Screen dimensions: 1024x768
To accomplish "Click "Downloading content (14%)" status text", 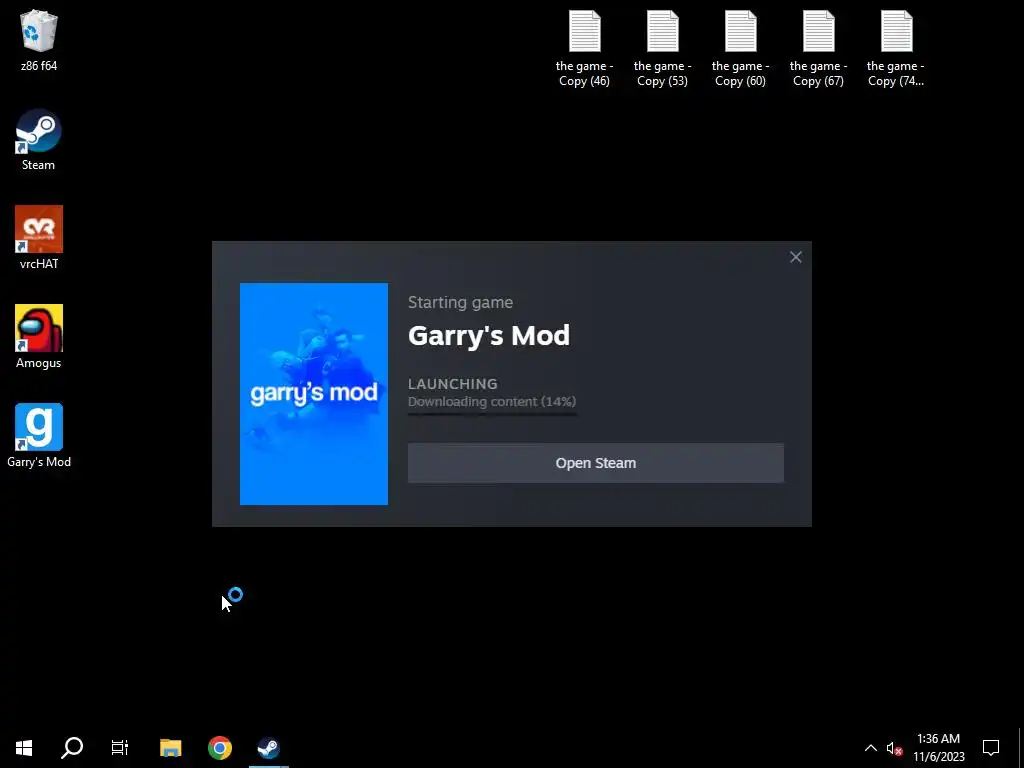I will click(492, 402).
